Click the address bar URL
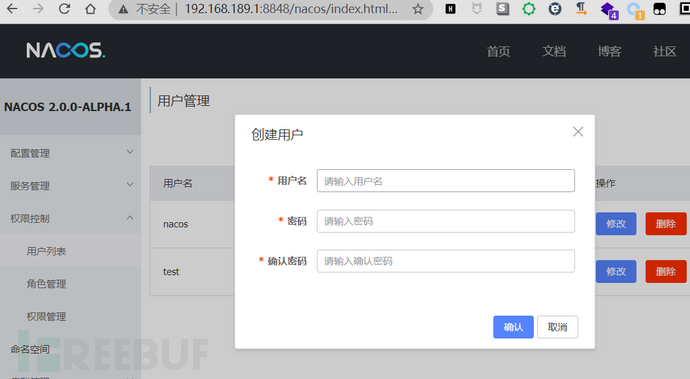The image size is (690, 379). [x=291, y=9]
